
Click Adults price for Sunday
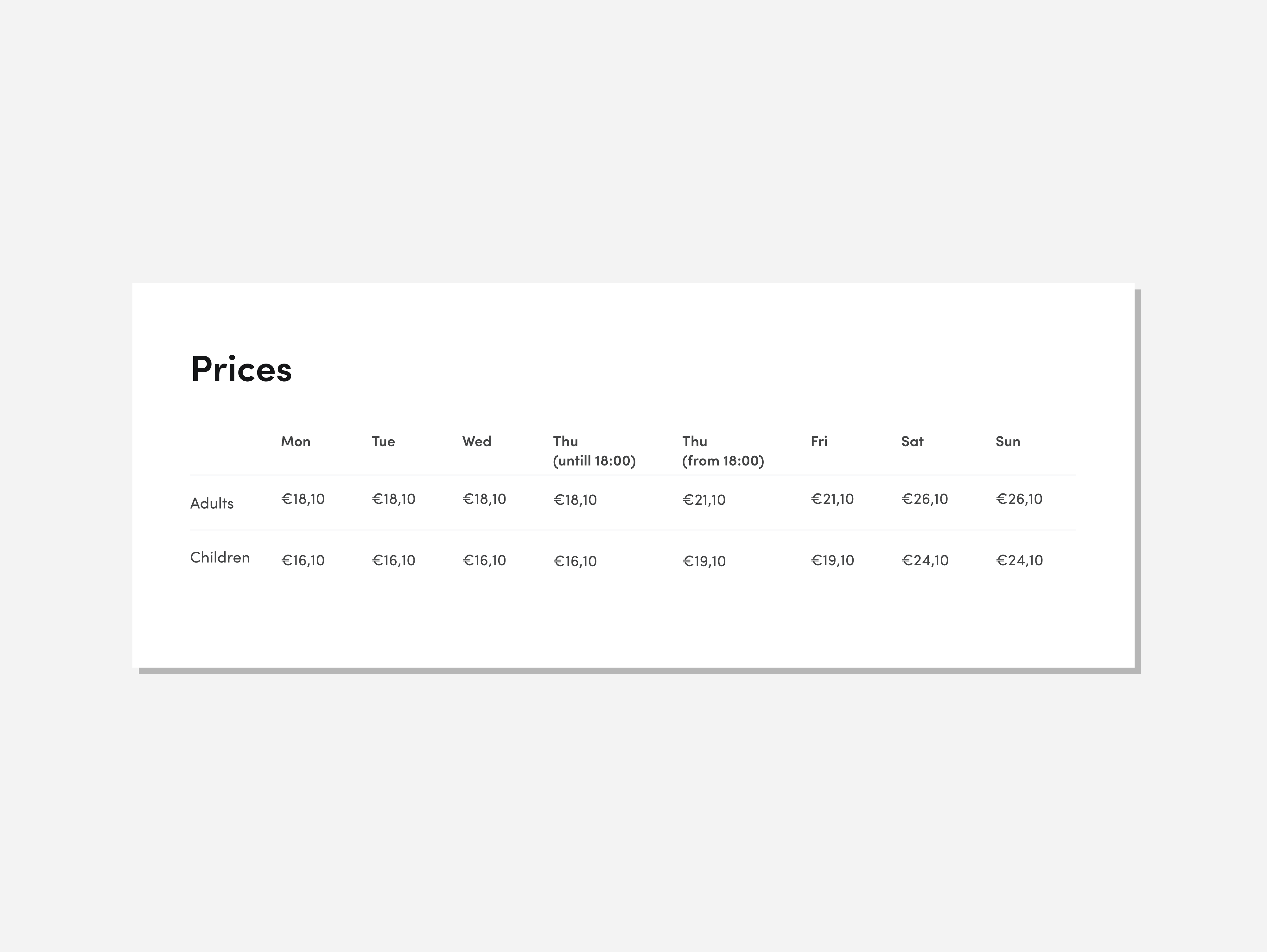pos(1019,499)
